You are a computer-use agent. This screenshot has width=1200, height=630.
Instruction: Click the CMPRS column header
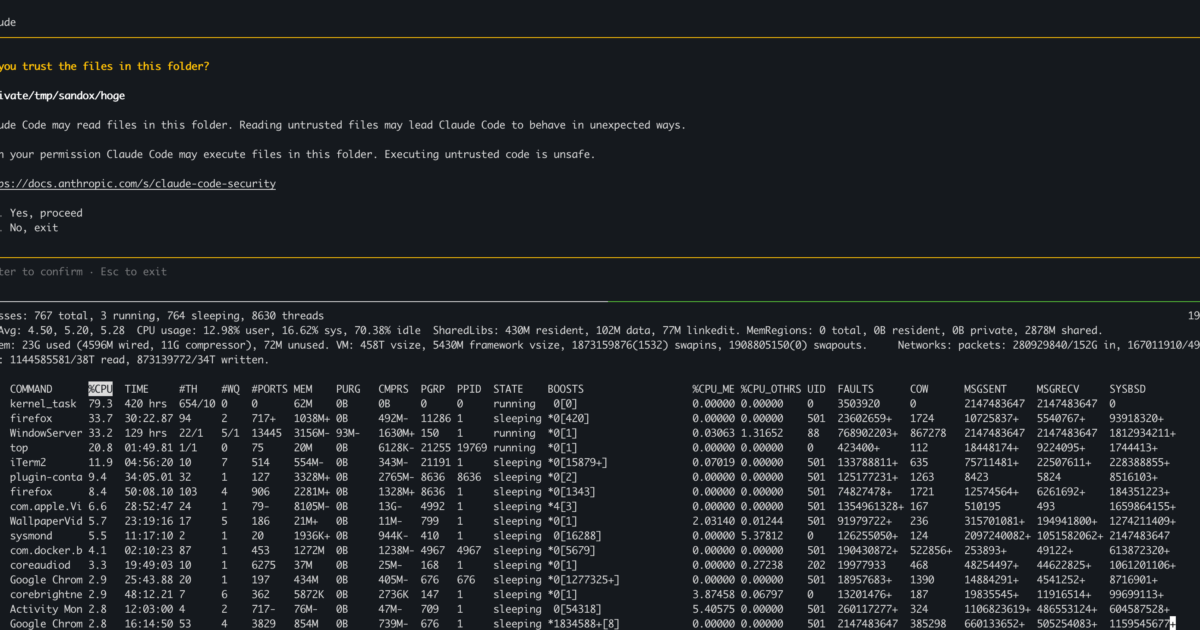394,389
